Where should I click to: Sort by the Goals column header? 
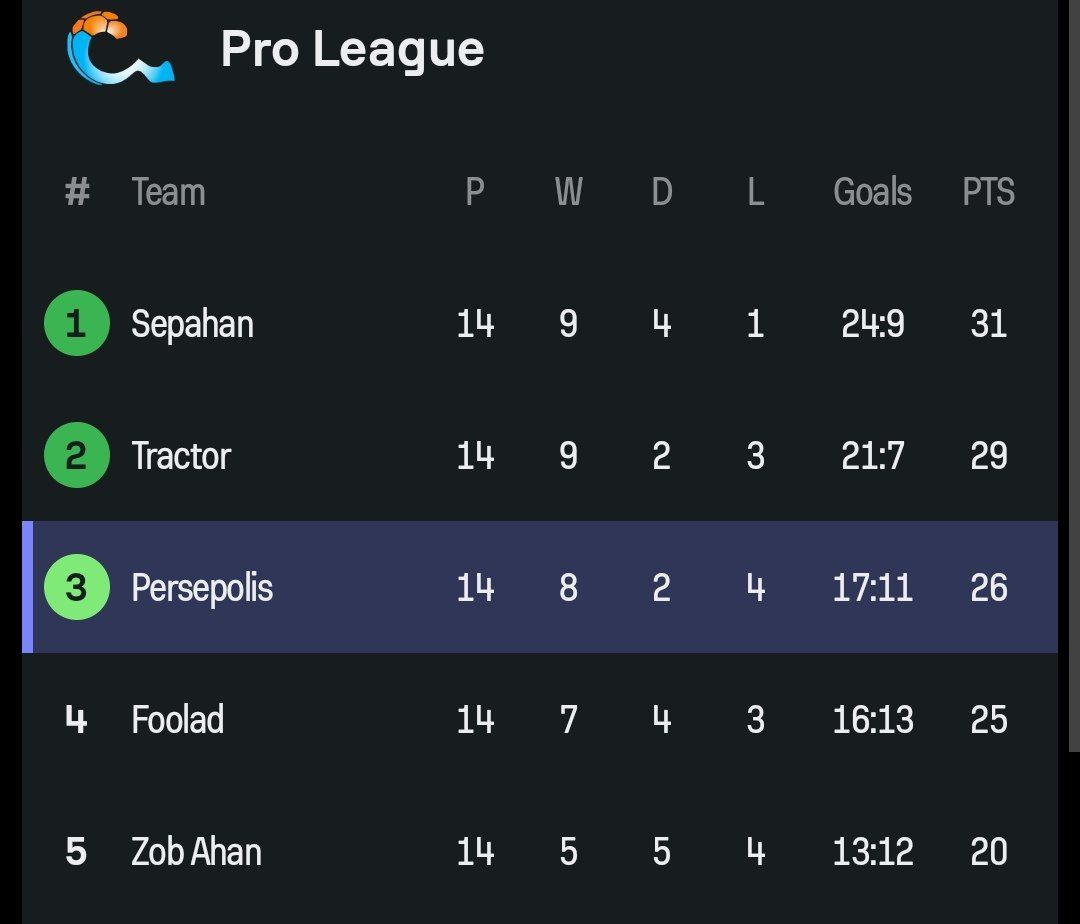873,191
